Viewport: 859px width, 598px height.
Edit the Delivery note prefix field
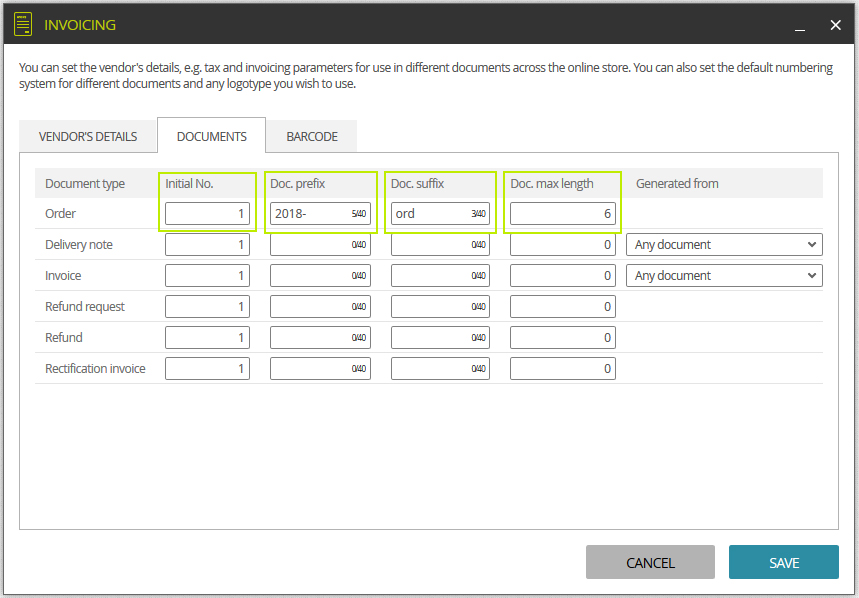[x=318, y=244]
